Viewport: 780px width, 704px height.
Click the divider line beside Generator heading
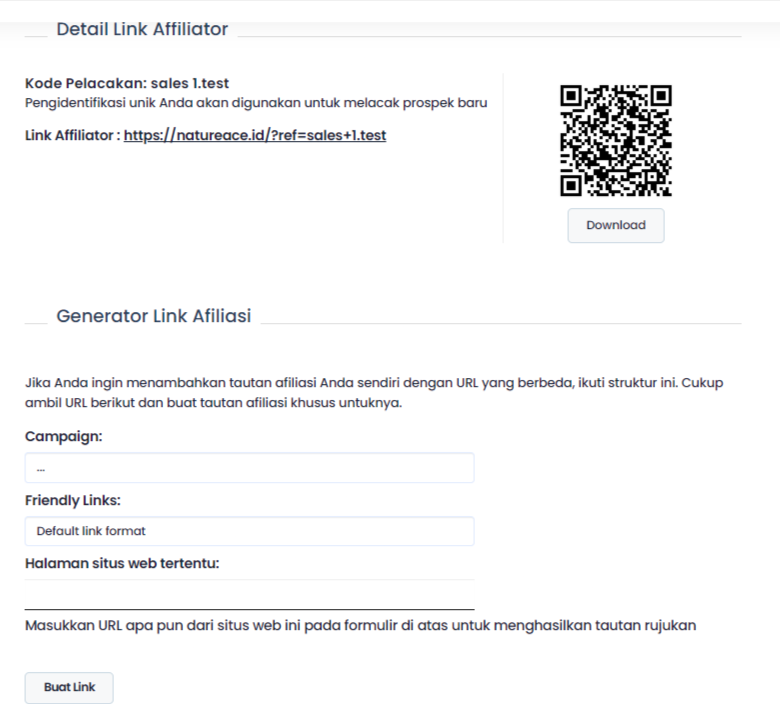(x=500, y=323)
